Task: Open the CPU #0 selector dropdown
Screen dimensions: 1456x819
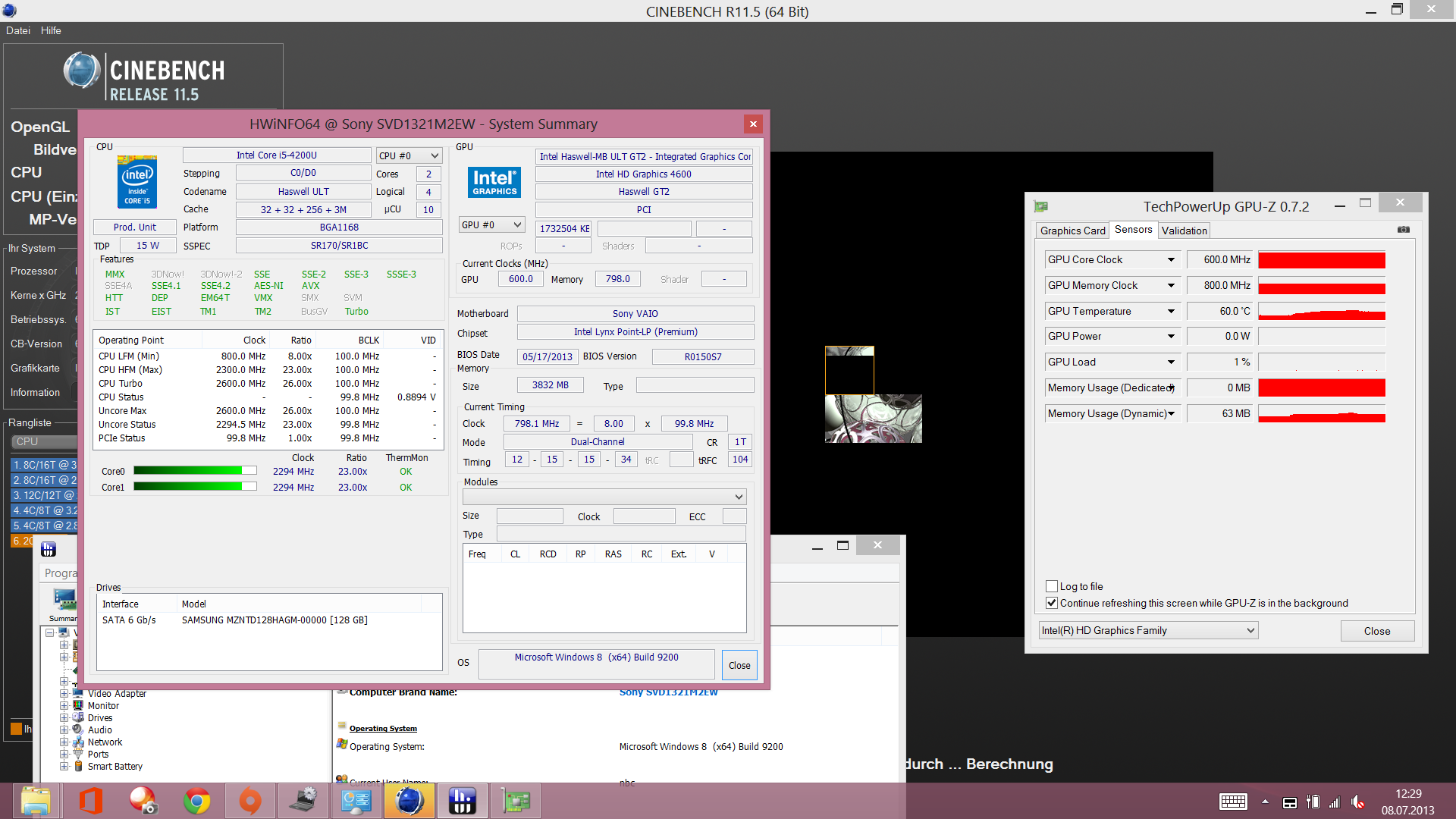Action: pyautogui.click(x=409, y=155)
